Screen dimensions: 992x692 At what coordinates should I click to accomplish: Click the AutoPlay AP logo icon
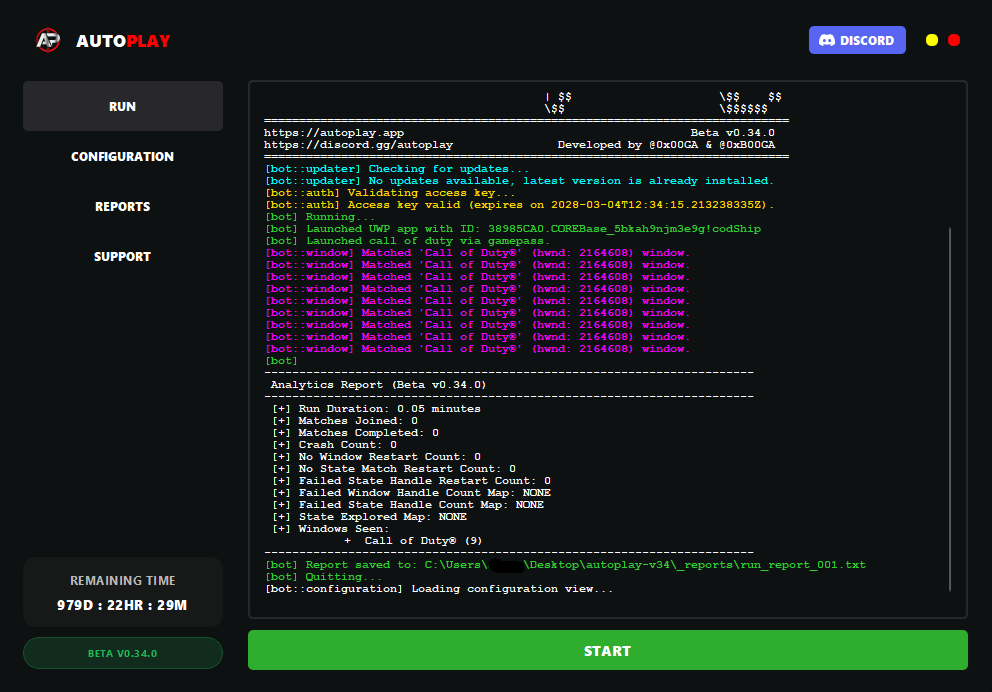47,39
